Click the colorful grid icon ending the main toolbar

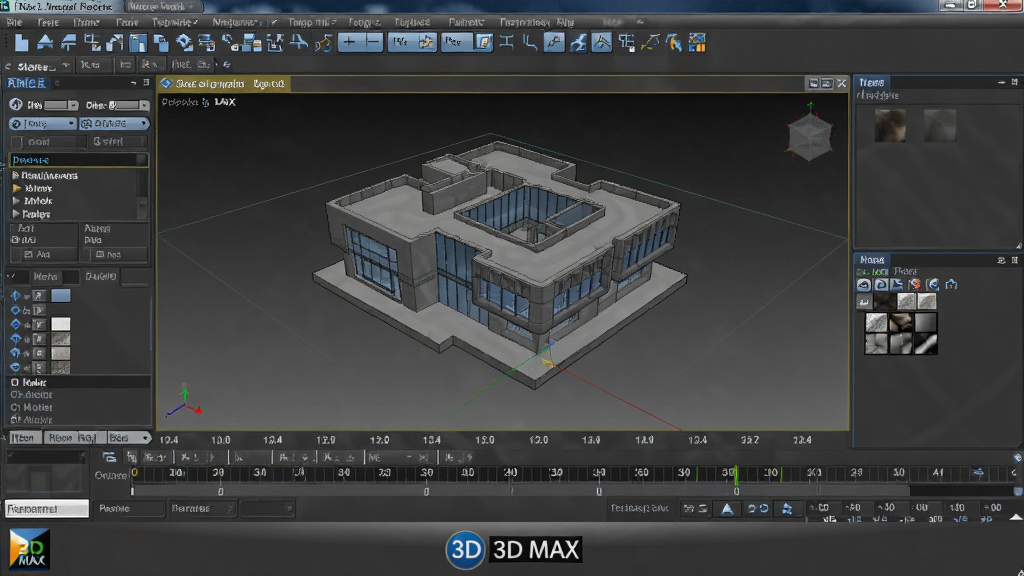pyautogui.click(x=697, y=43)
